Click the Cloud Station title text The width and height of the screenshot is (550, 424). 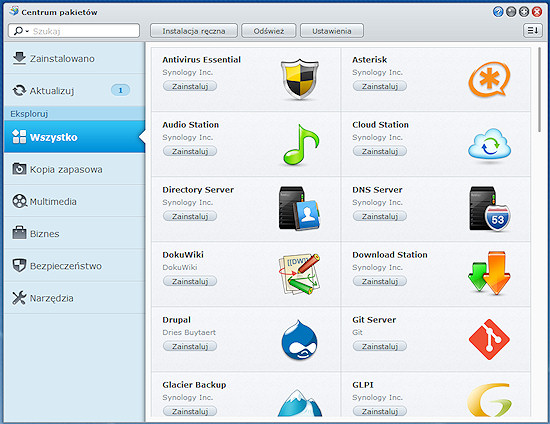(380, 124)
